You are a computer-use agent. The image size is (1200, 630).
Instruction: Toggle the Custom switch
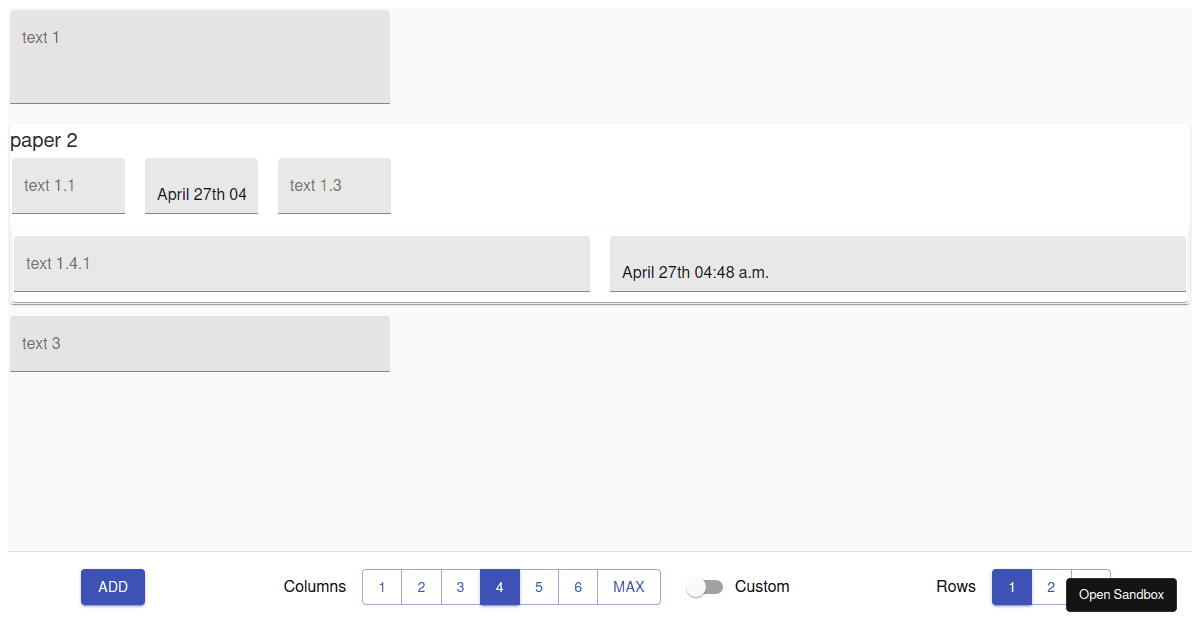point(705,587)
